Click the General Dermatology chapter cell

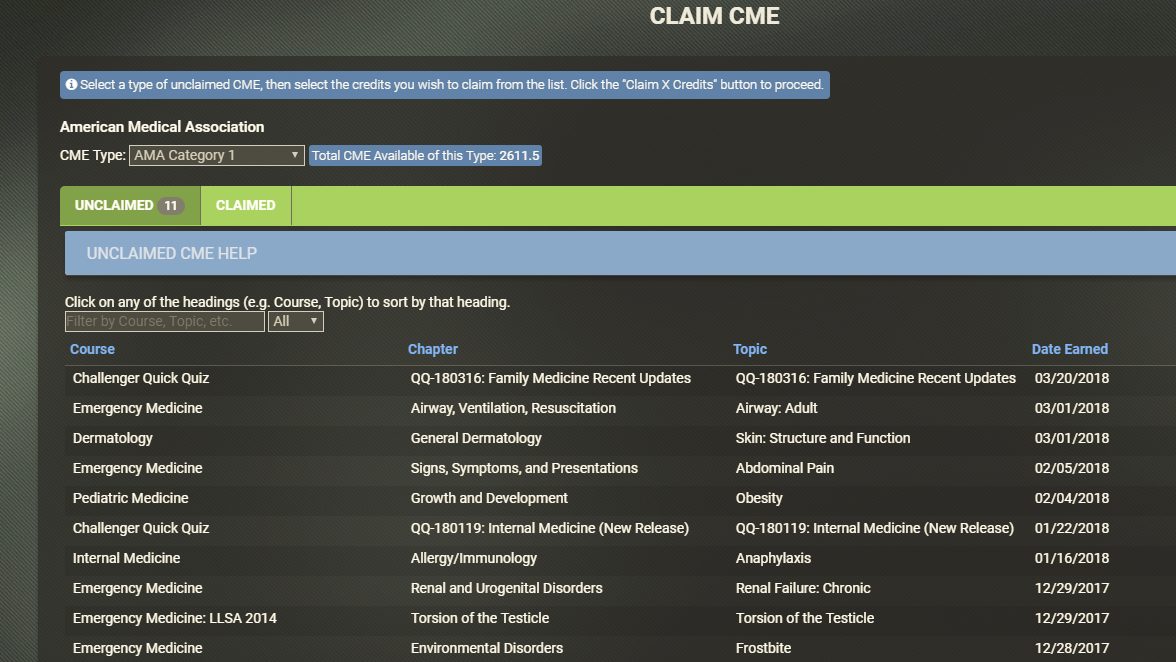point(476,439)
